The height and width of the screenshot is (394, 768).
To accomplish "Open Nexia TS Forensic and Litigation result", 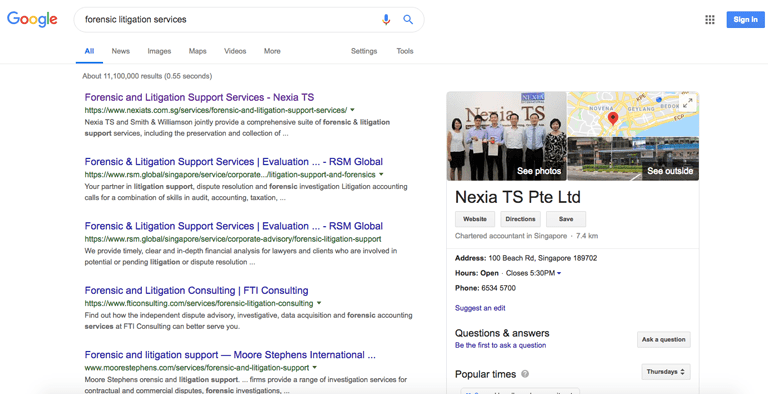I will [x=199, y=97].
